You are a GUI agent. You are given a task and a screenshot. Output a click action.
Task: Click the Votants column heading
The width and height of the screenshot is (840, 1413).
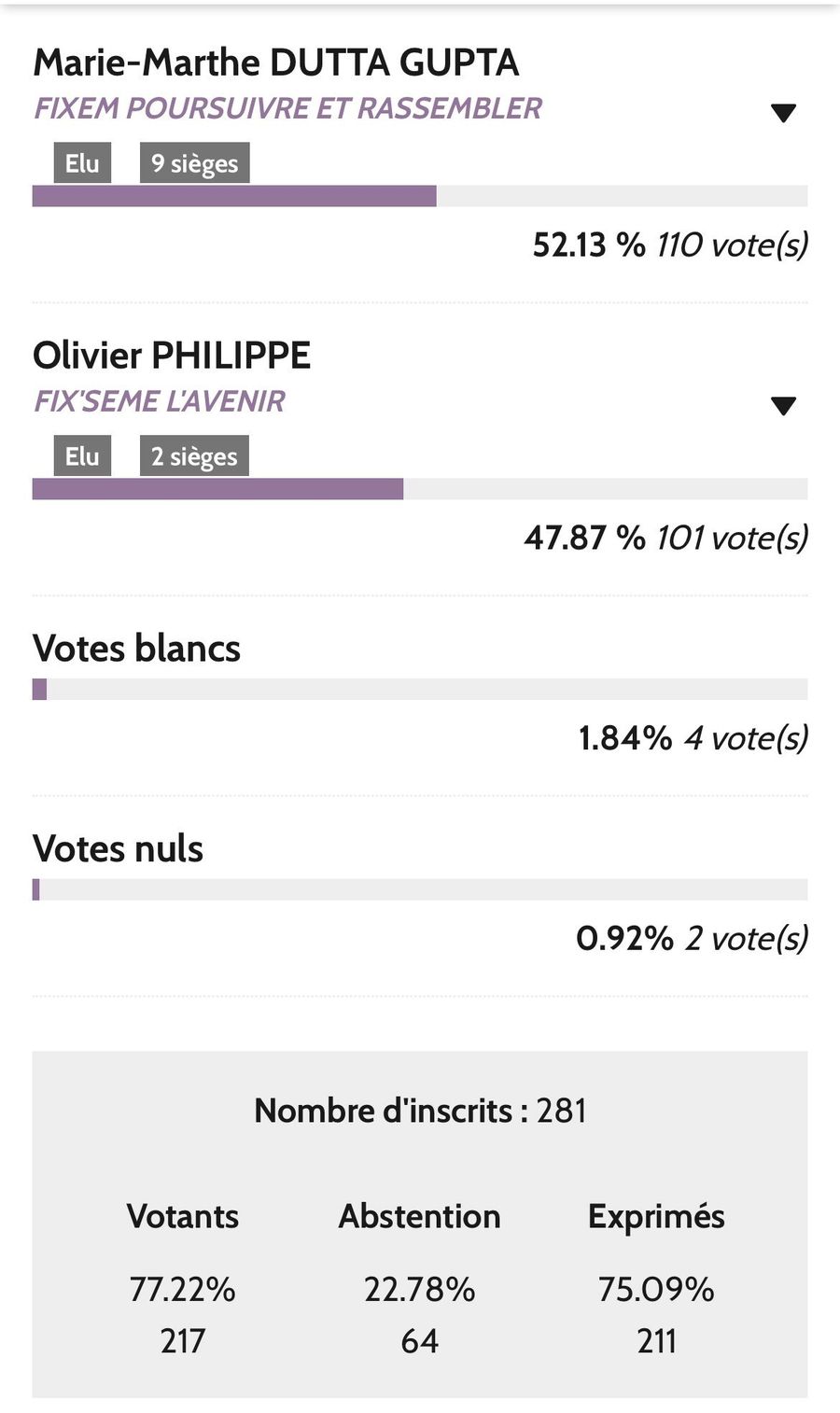tap(183, 1216)
